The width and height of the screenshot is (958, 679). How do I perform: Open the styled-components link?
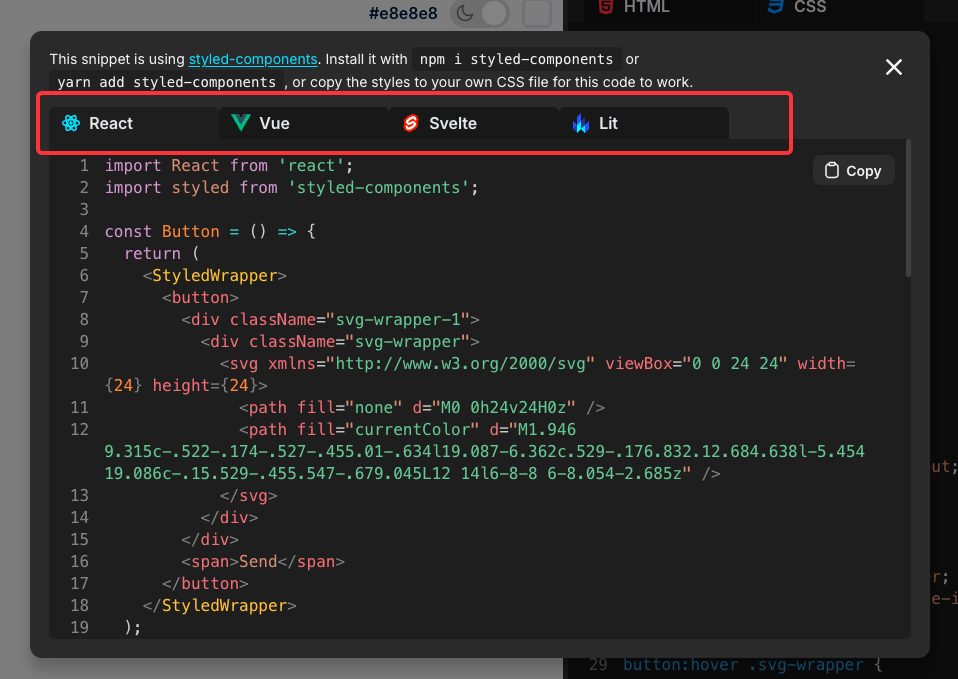point(253,59)
